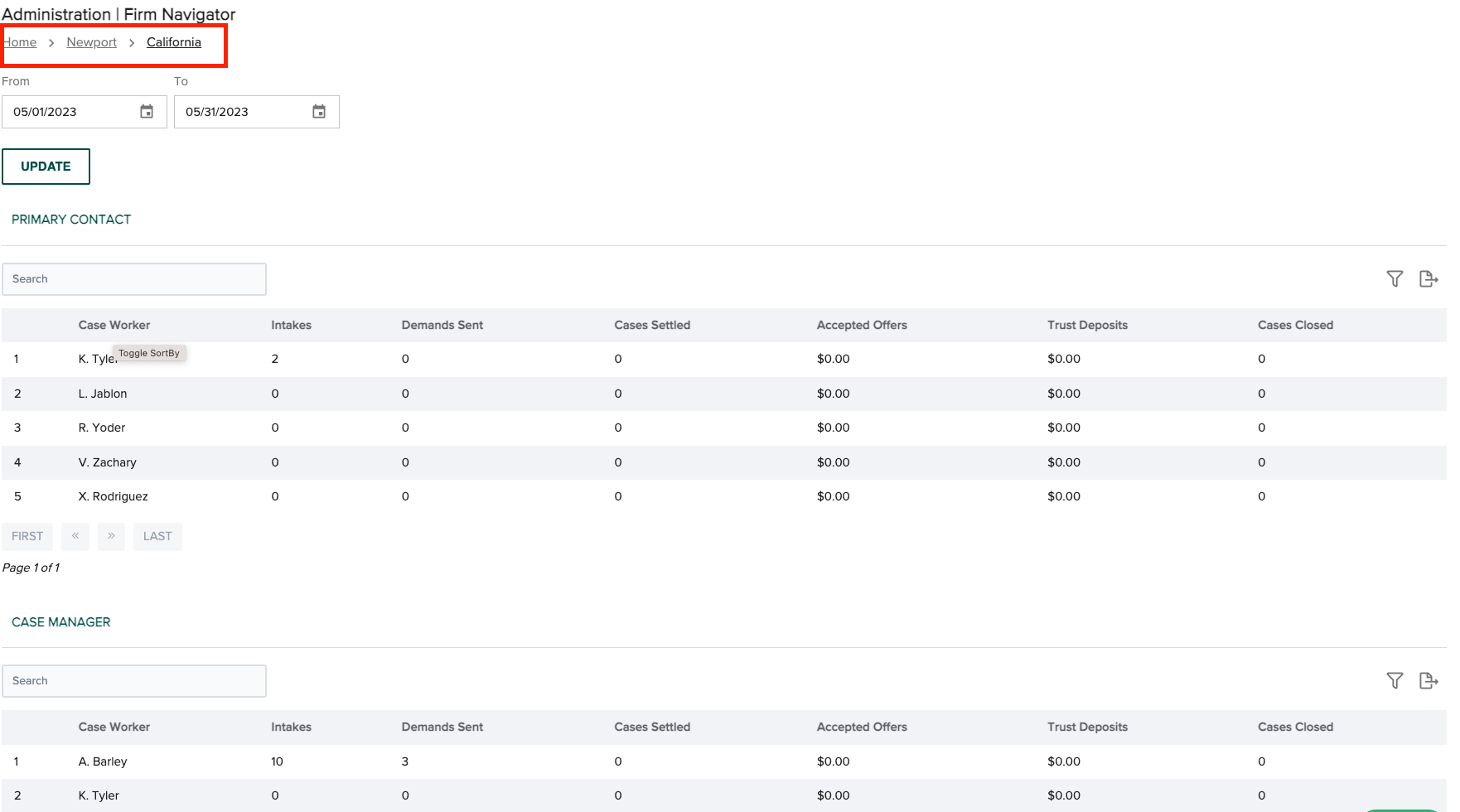The width and height of the screenshot is (1460, 812).
Task: Filter the Primary Contact table
Action: coord(1395,279)
